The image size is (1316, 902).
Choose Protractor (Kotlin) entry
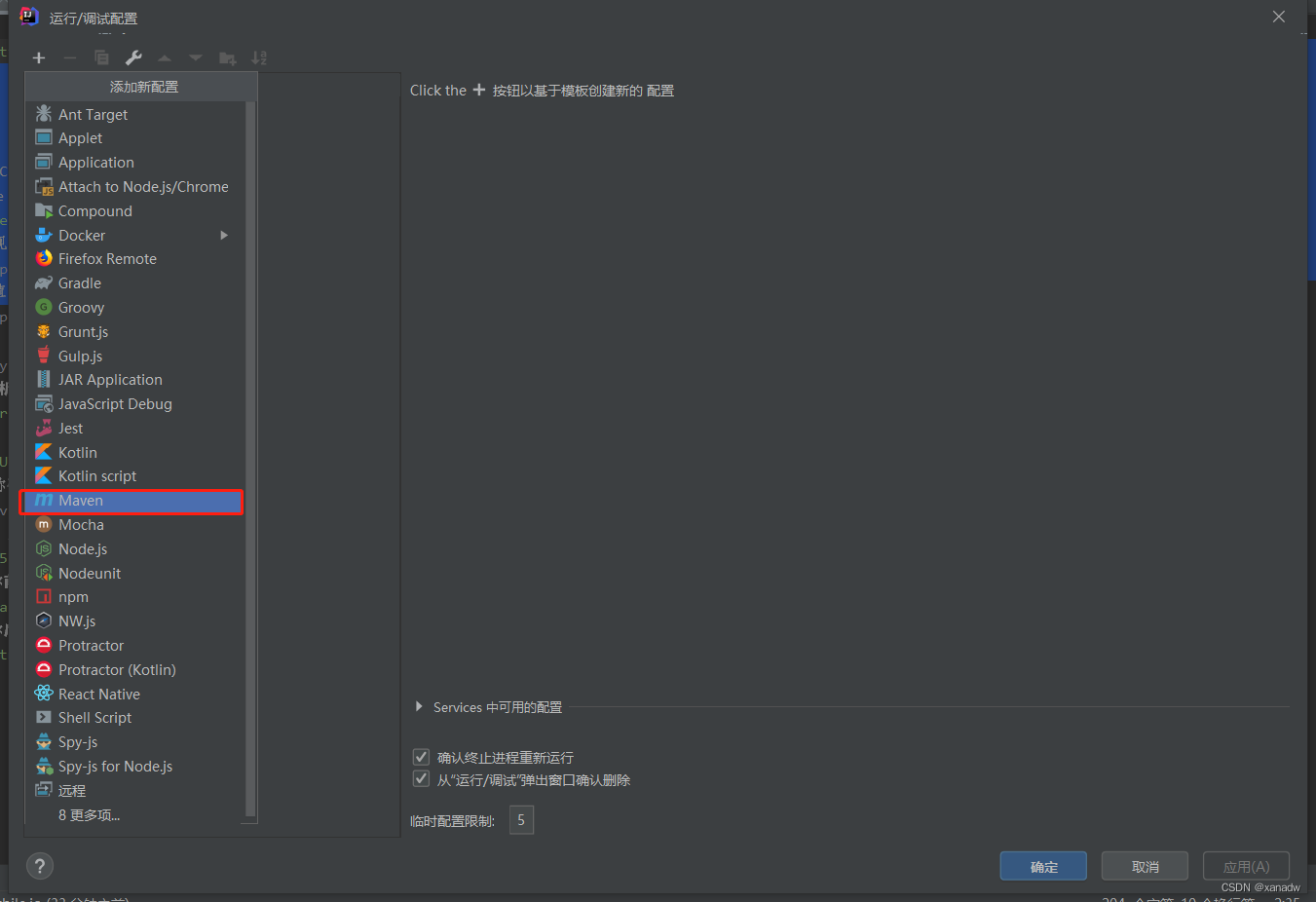136,669
